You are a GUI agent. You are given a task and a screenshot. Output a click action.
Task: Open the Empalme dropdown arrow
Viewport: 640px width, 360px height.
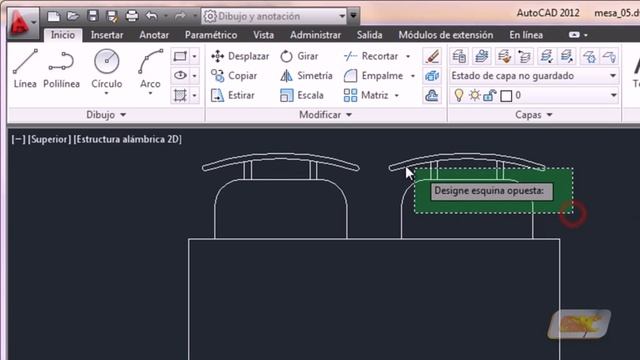coord(413,76)
